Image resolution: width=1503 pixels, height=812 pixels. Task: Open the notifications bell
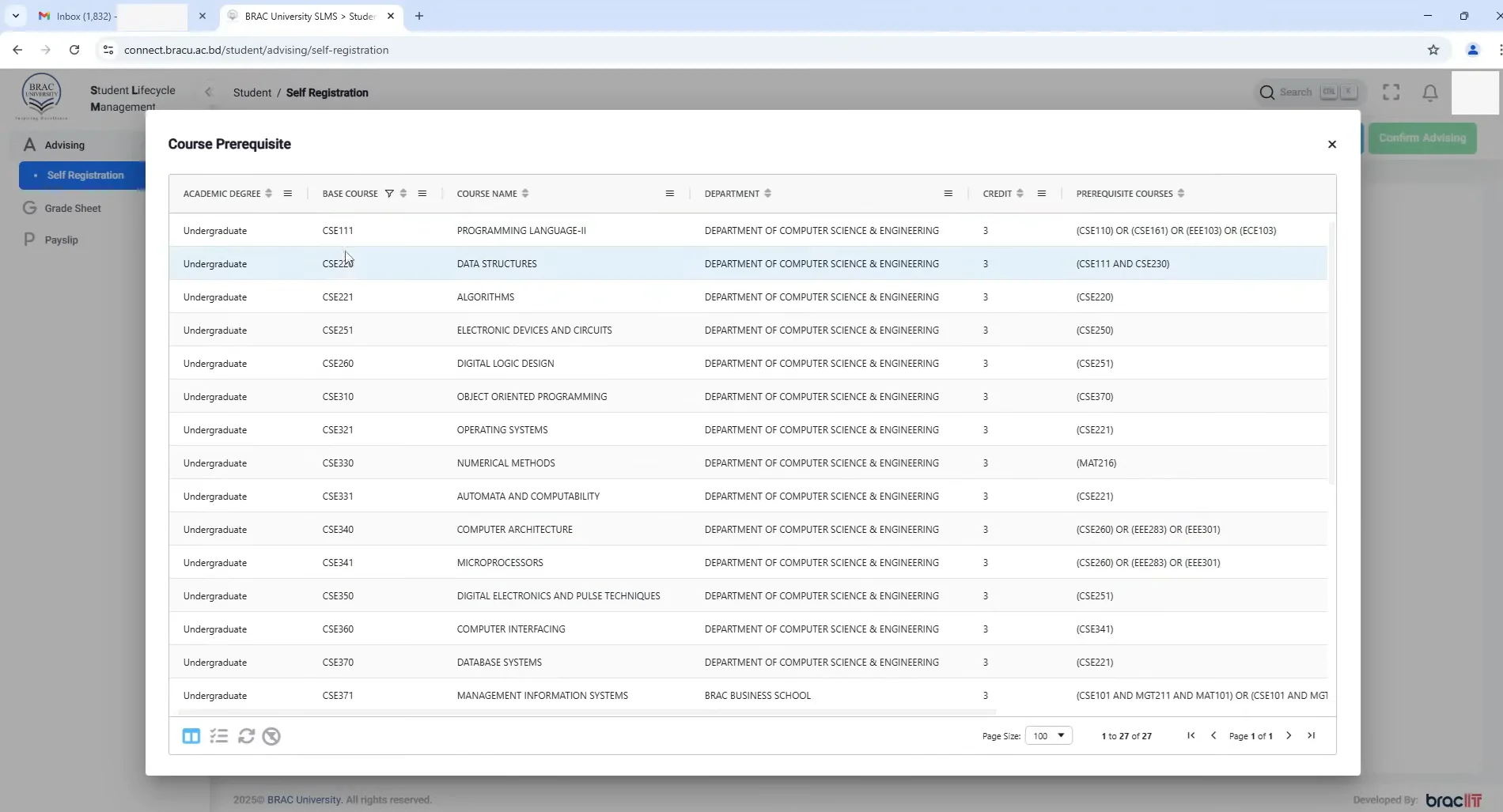[x=1429, y=93]
